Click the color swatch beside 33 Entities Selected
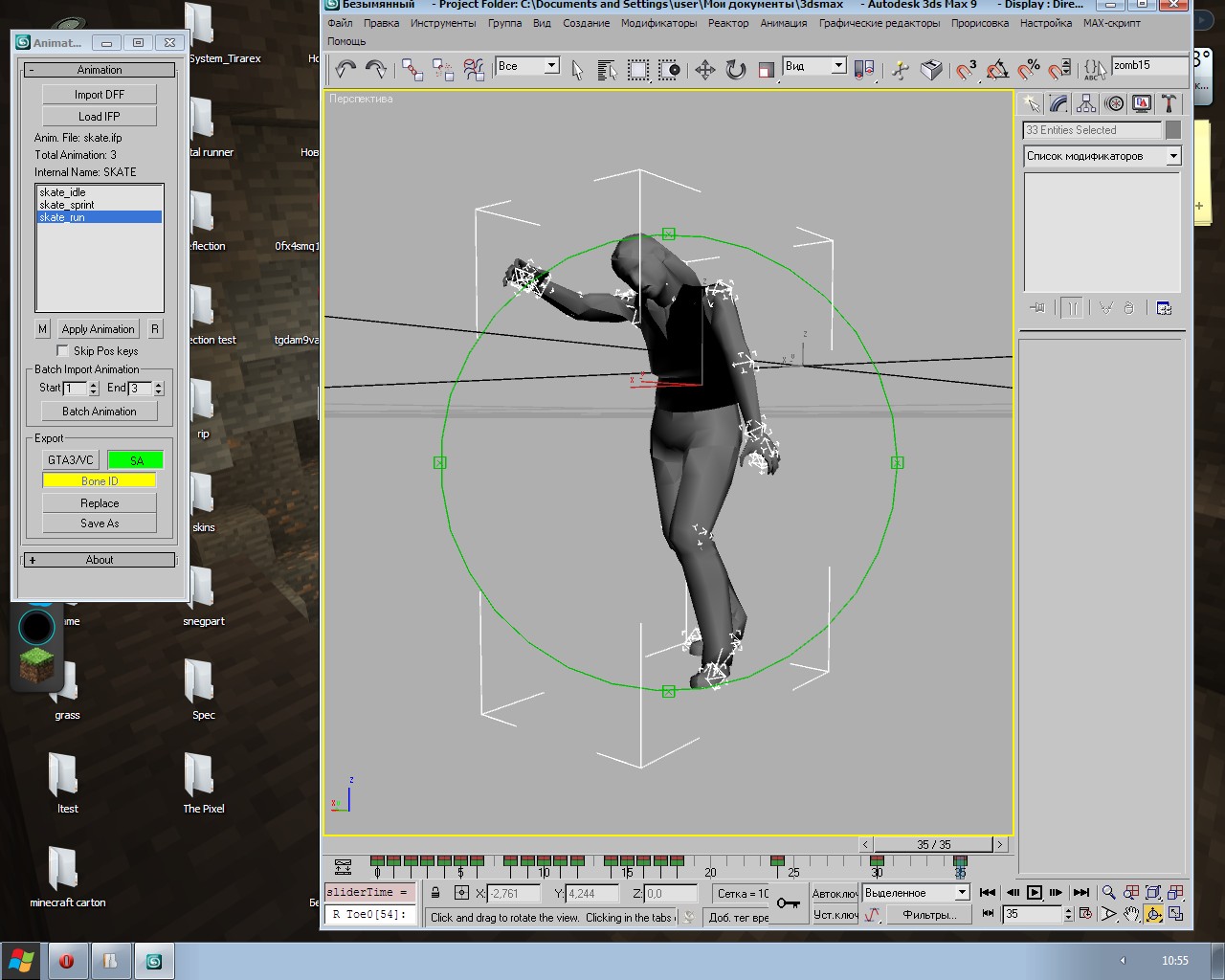1225x980 pixels. click(x=1173, y=130)
